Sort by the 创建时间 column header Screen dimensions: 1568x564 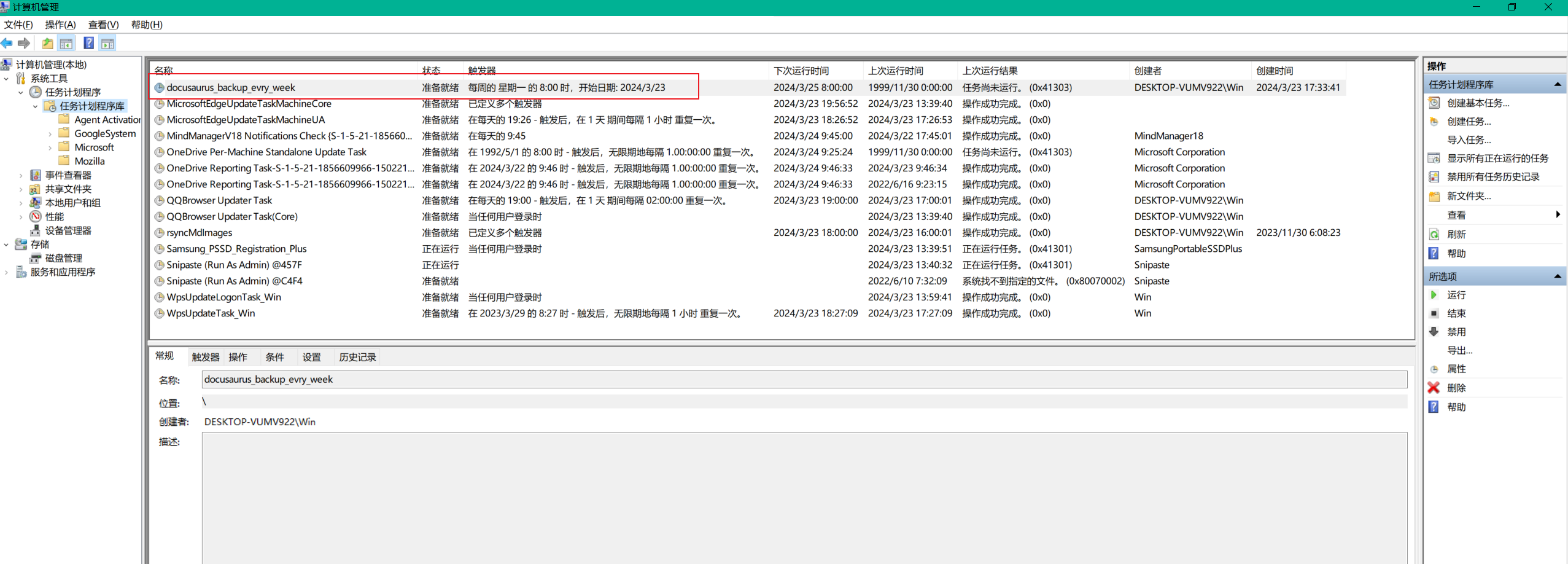(1298, 70)
